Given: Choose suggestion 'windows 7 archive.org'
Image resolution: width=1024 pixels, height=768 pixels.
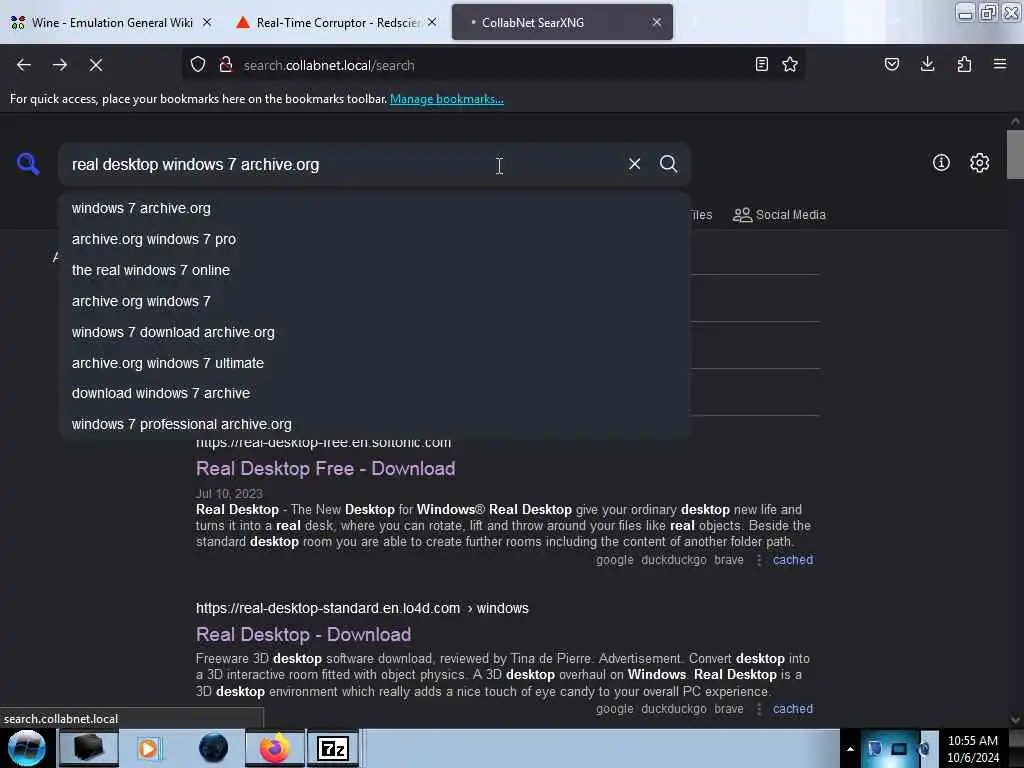Looking at the screenshot, I should [375, 208].
